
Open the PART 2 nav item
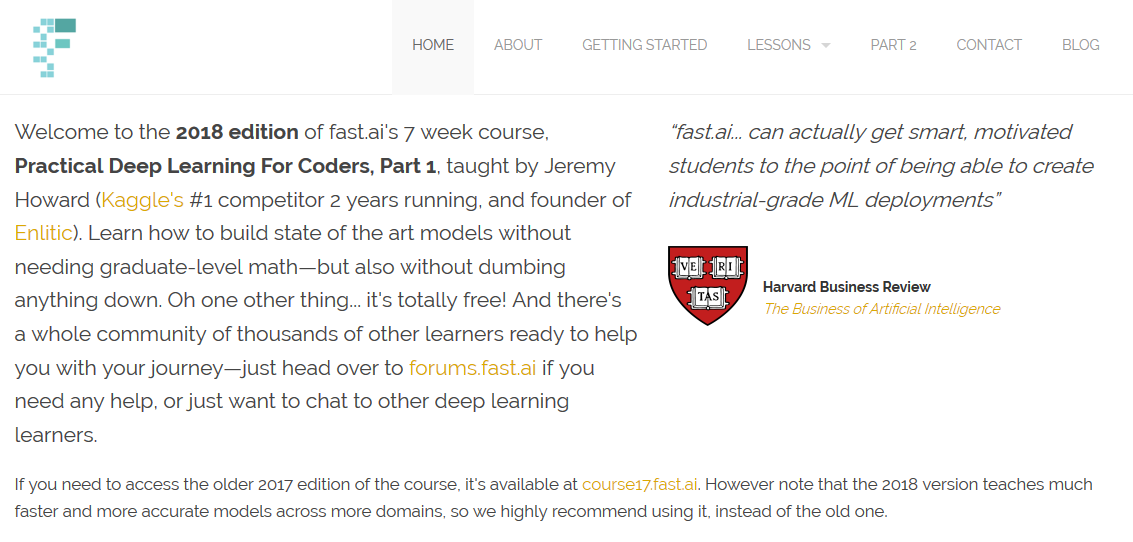[893, 45]
